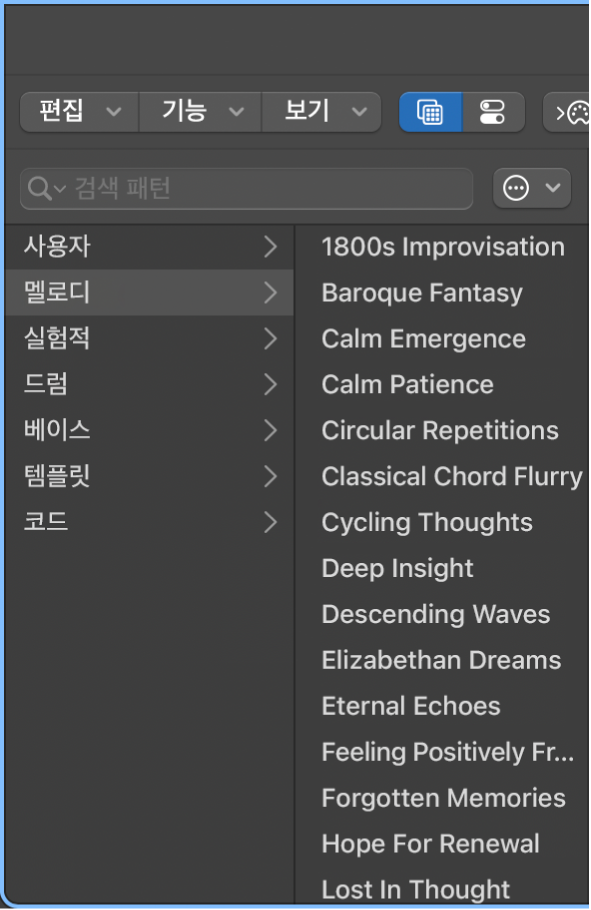
Task: Open the 편집 menu
Action: 77,112
